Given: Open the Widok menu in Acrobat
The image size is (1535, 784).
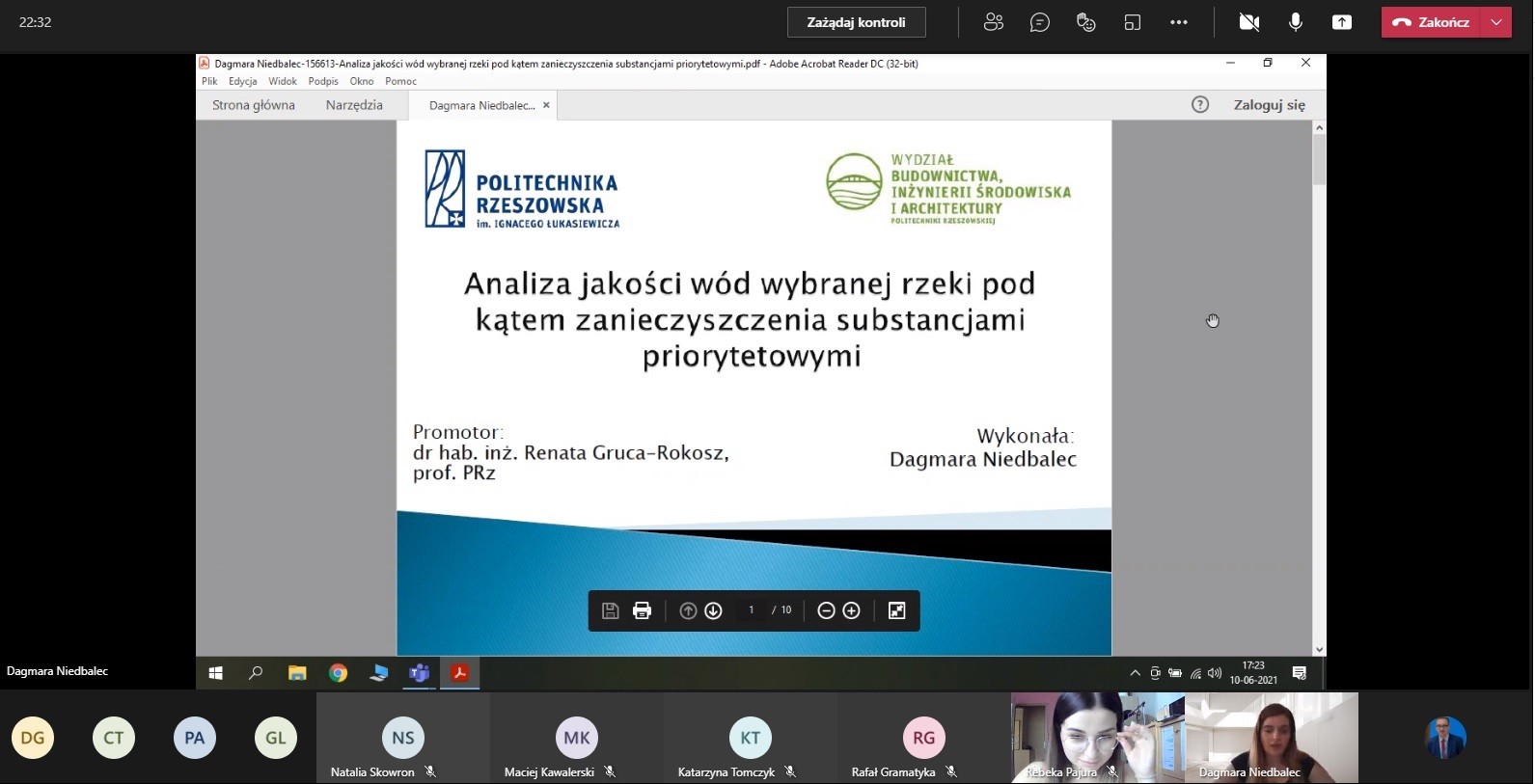Looking at the screenshot, I should tap(282, 82).
